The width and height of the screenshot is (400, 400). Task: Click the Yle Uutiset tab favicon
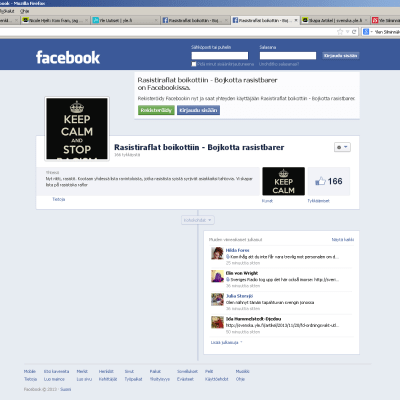tap(96, 20)
